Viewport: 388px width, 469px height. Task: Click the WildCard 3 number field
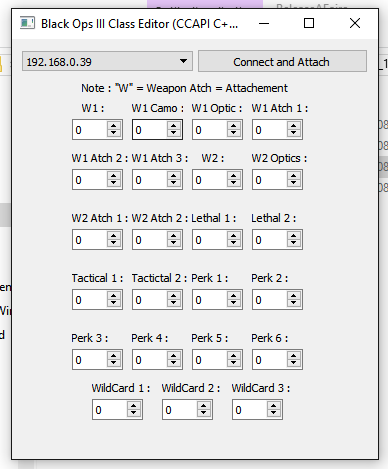click(x=249, y=410)
